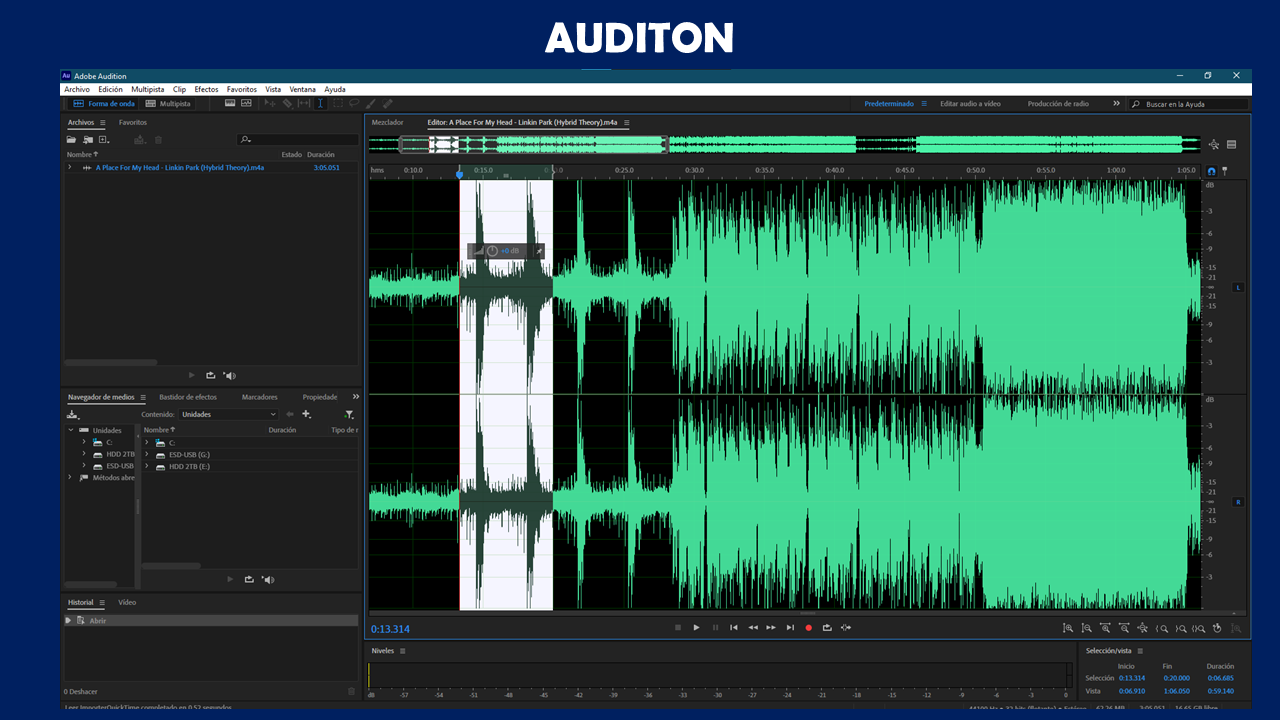The width and height of the screenshot is (1280, 720).
Task: Click the Open File folder icon in Archivos
Action: [x=71, y=140]
